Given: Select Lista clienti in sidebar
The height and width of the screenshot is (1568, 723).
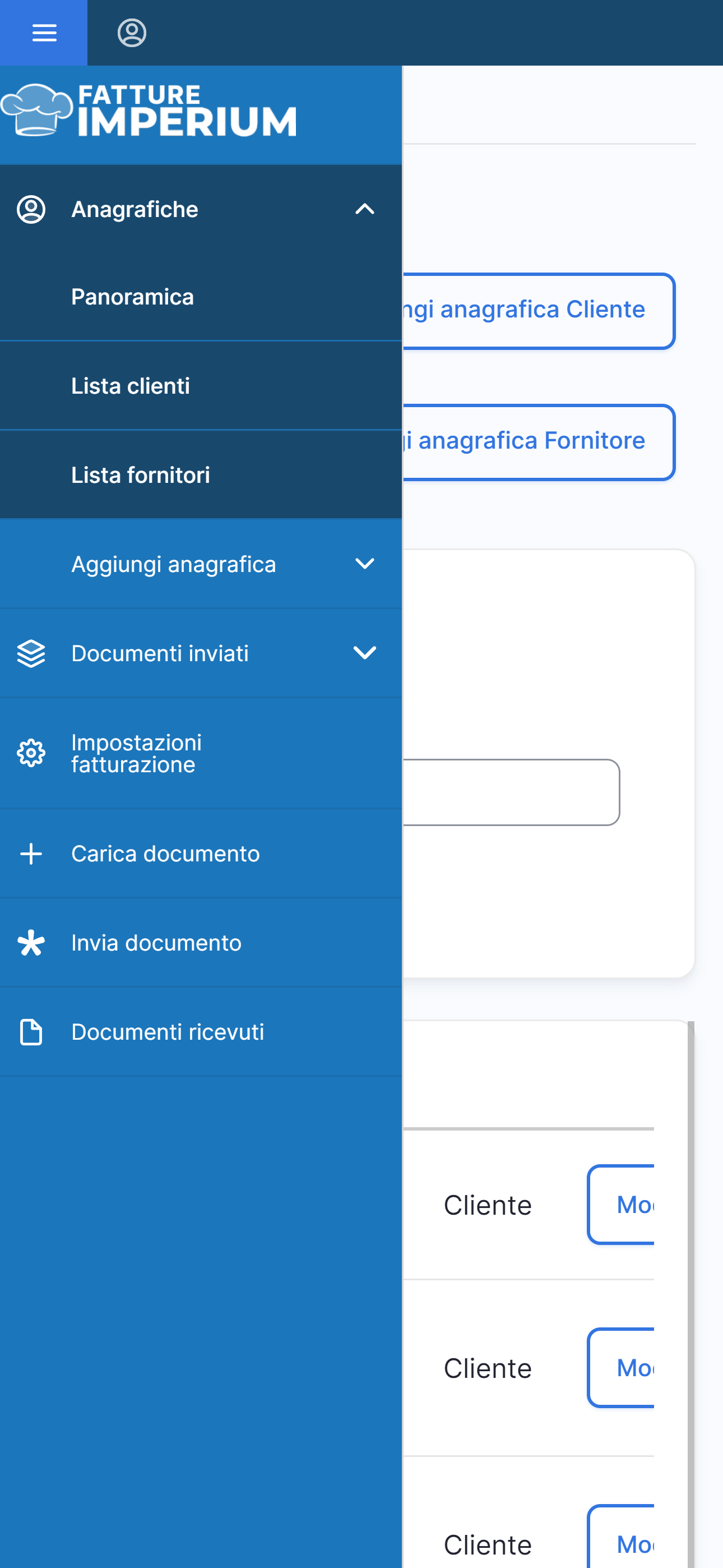Looking at the screenshot, I should click(x=131, y=386).
